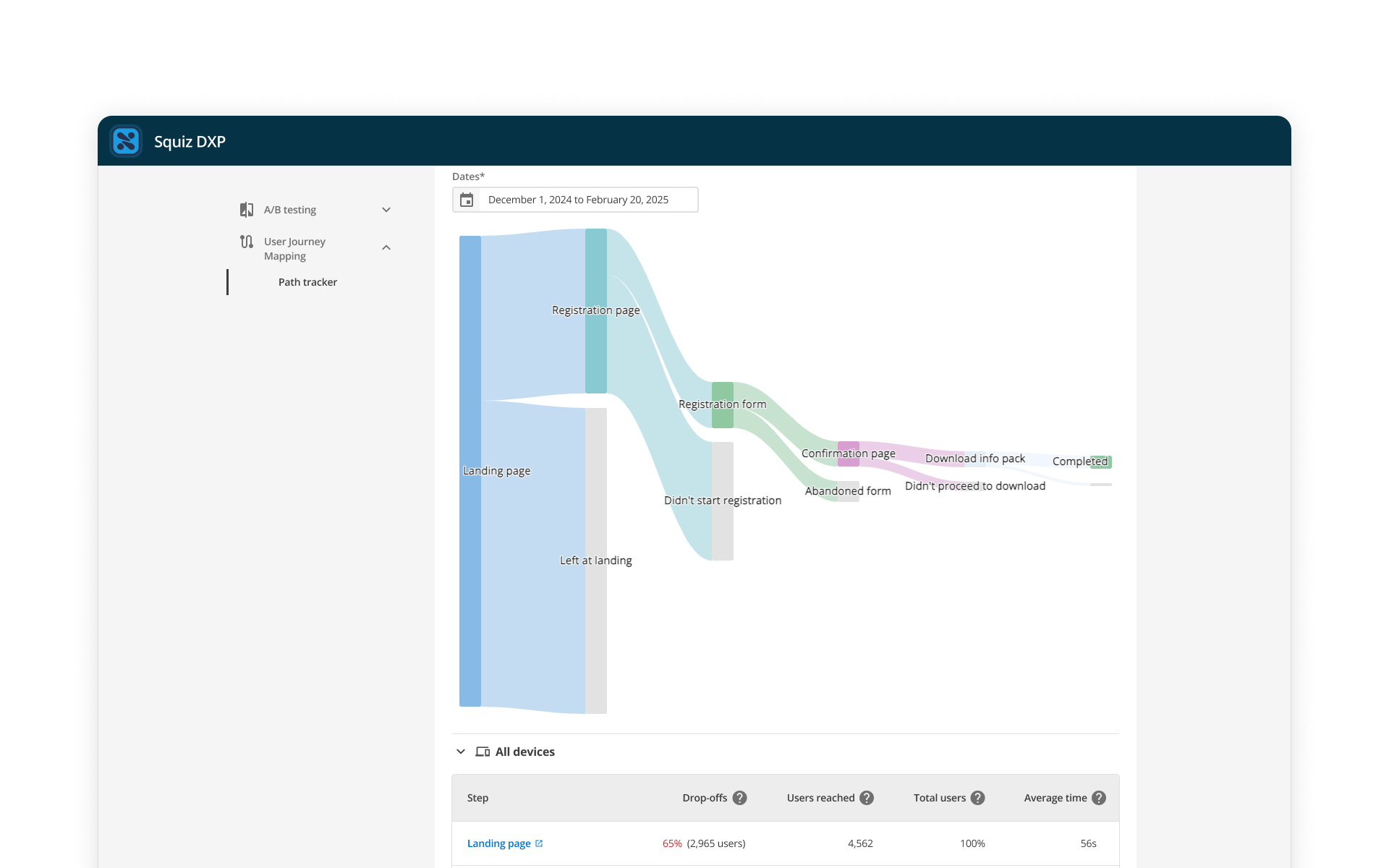Click the Didn't proceed to download label

pos(975,486)
